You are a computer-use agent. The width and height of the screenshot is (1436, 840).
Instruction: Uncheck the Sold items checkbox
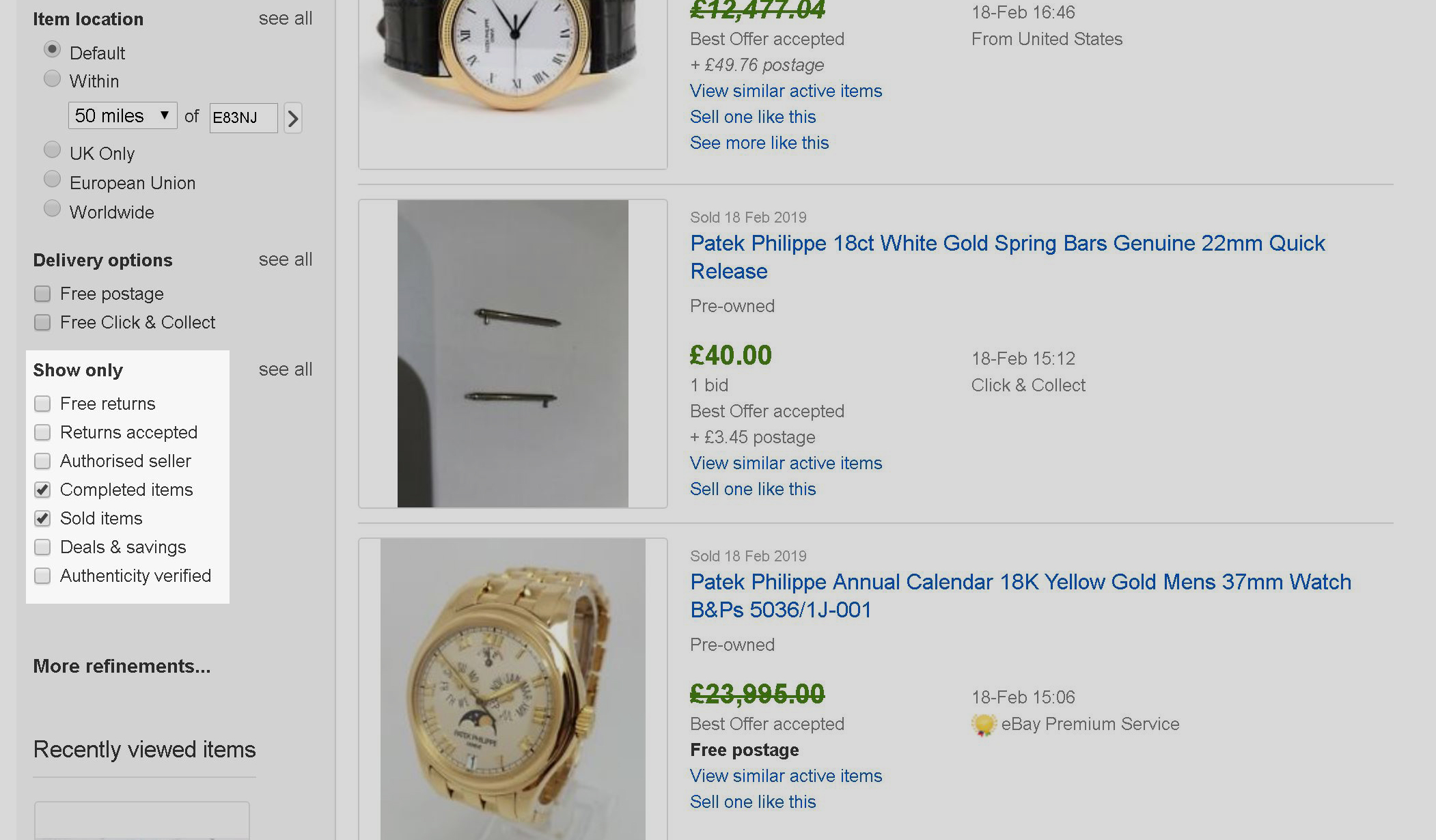click(42, 518)
